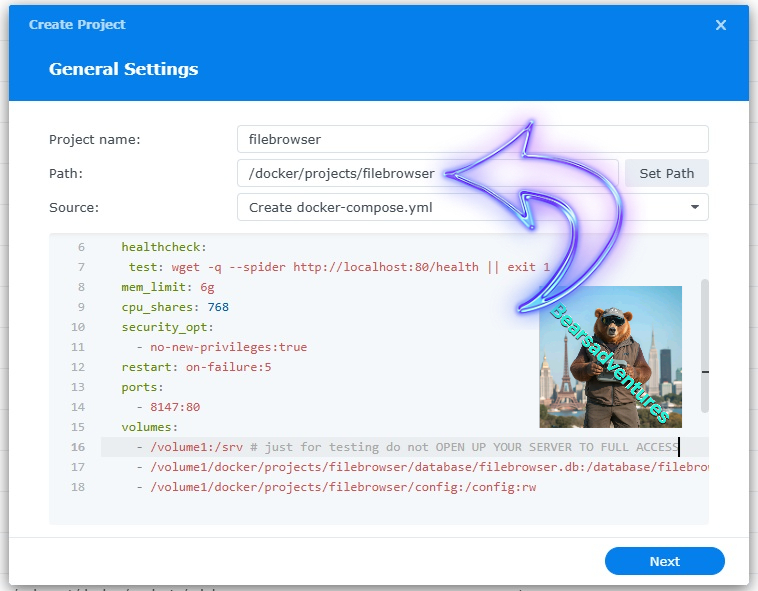
Task: Click the port mapping 8147:80
Action: coord(175,407)
